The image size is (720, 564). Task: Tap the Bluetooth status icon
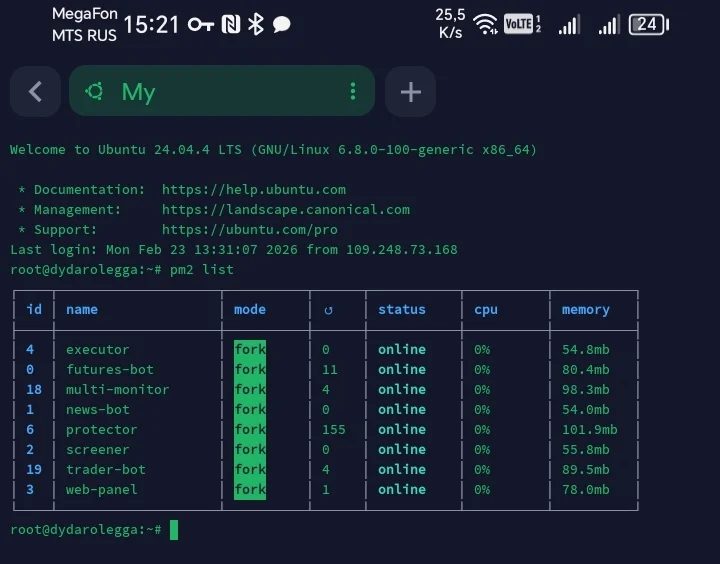[x=256, y=24]
